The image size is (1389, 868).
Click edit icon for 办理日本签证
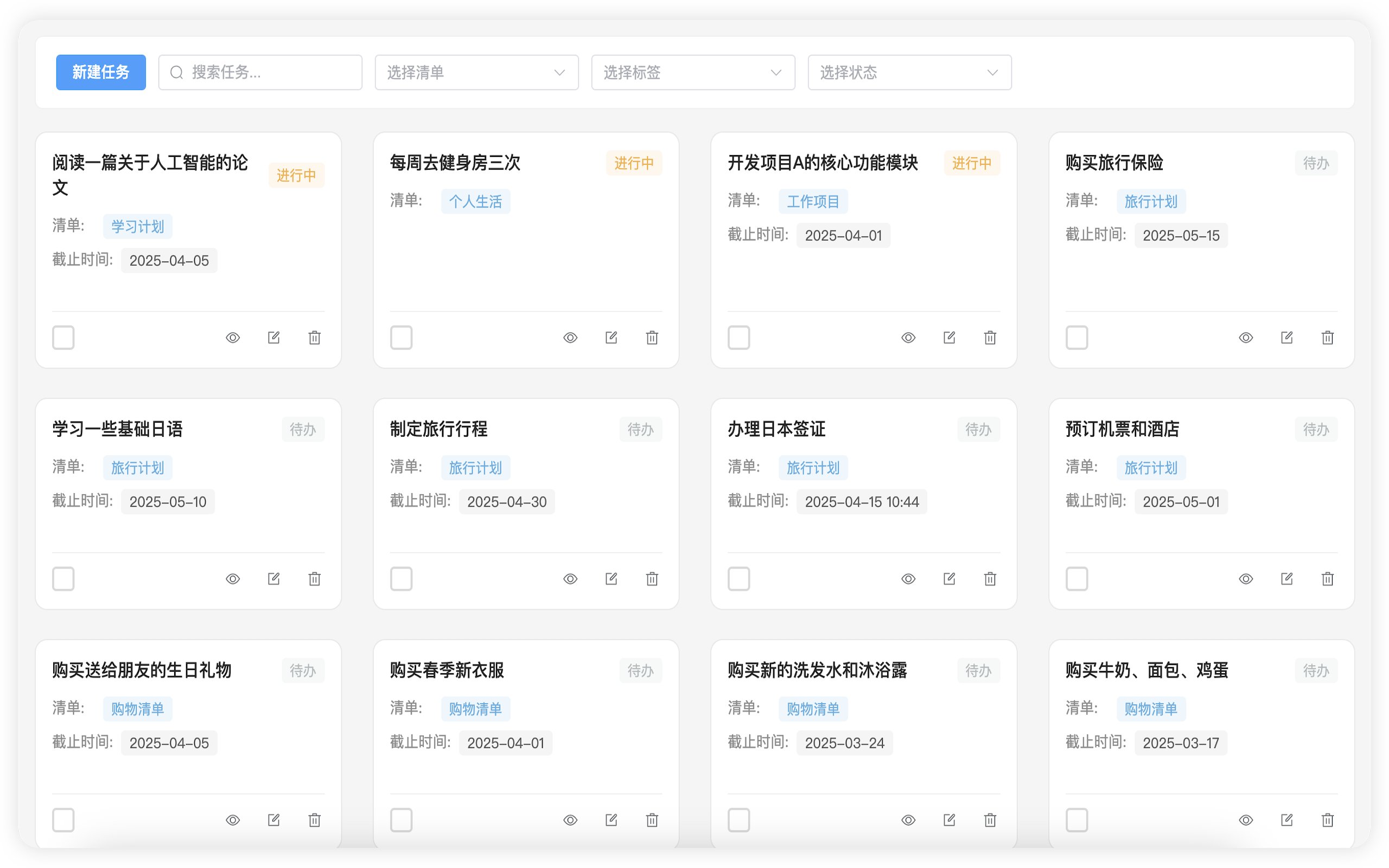pyautogui.click(x=949, y=579)
